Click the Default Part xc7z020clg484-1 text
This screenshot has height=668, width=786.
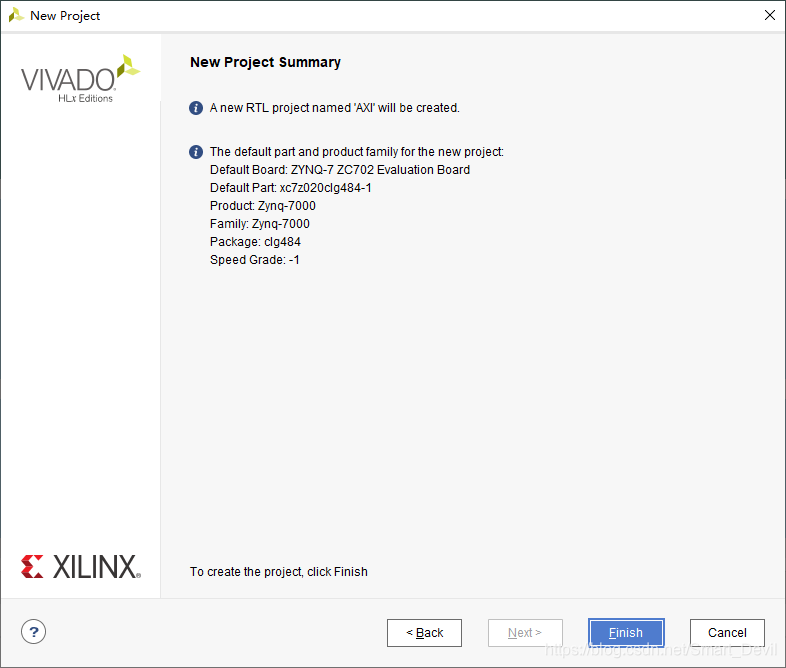point(291,188)
